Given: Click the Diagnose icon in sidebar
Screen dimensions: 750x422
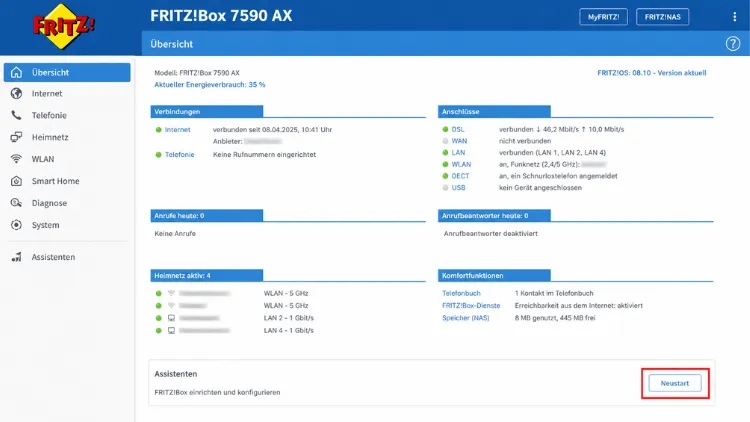Looking at the screenshot, I should pos(16,203).
